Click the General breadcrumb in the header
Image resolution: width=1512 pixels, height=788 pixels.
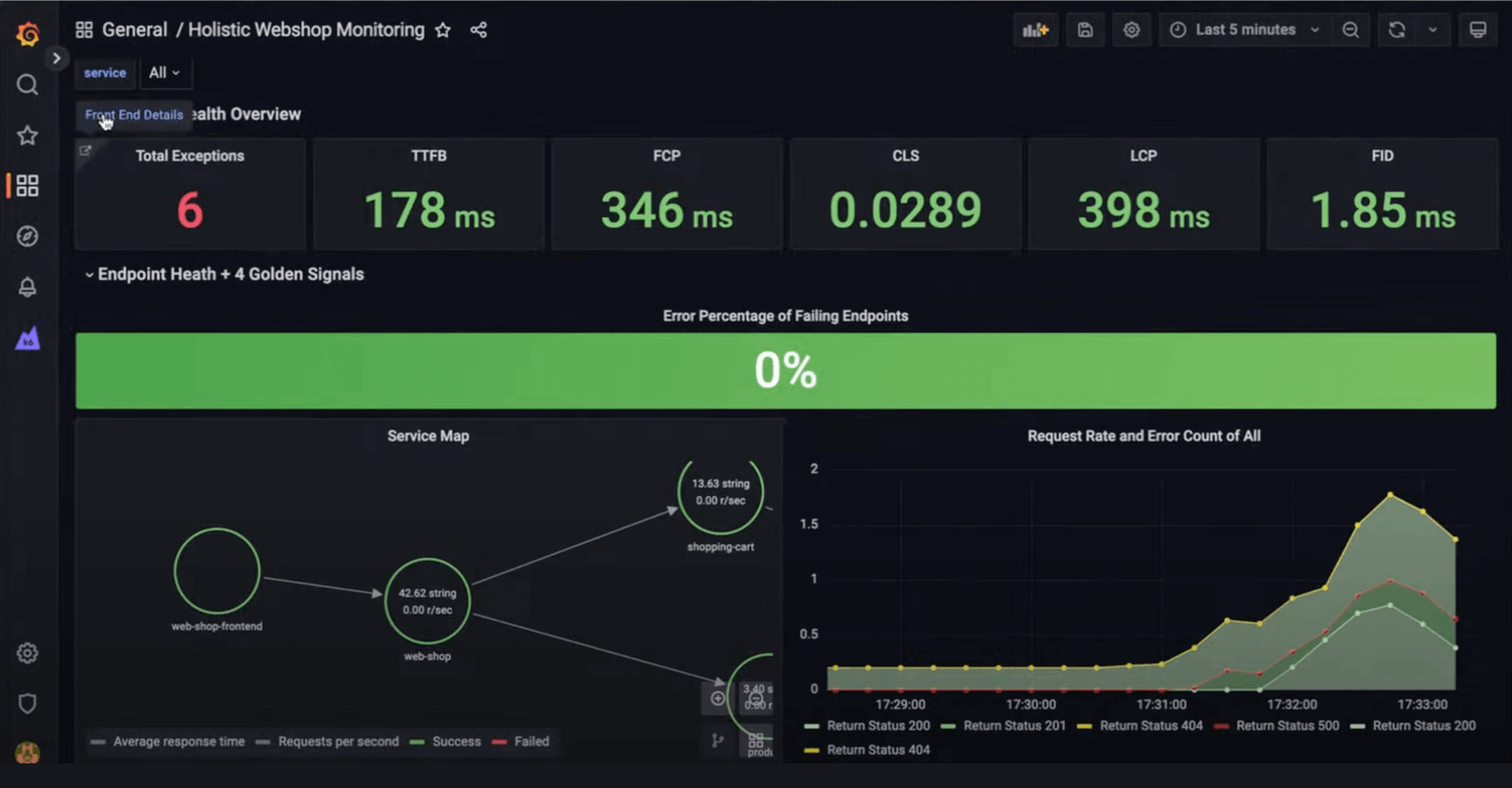(135, 29)
